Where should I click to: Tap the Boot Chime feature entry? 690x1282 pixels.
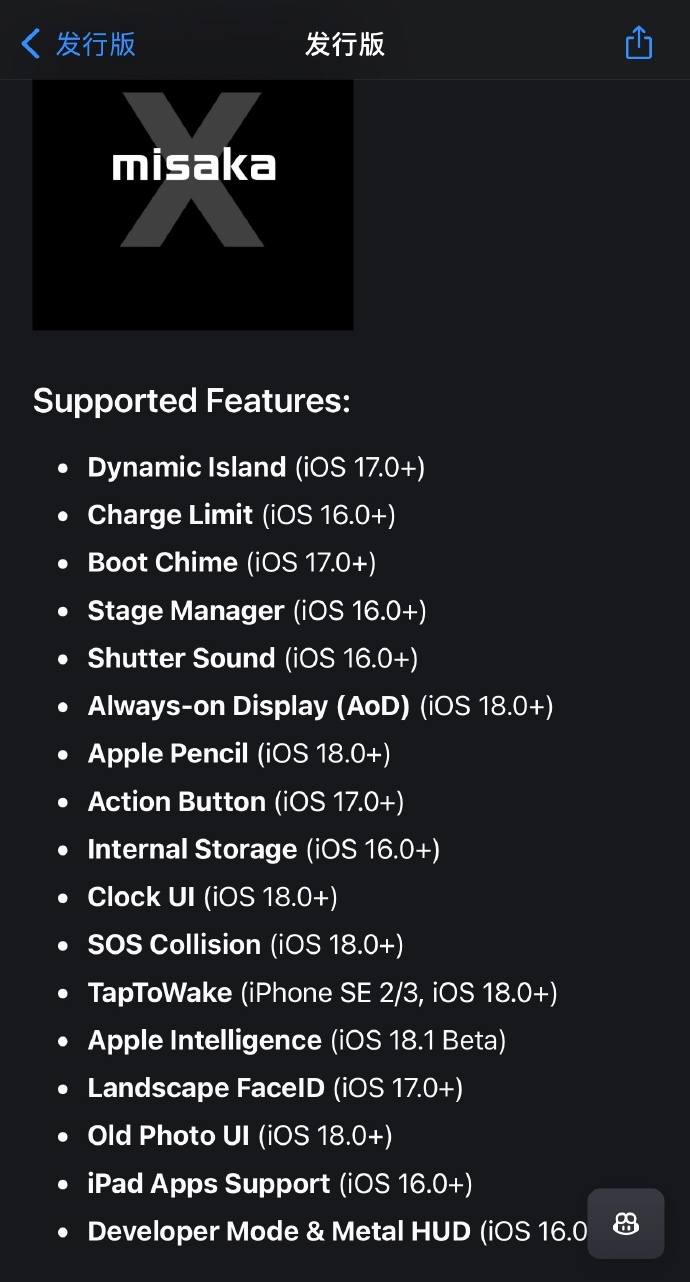(232, 562)
